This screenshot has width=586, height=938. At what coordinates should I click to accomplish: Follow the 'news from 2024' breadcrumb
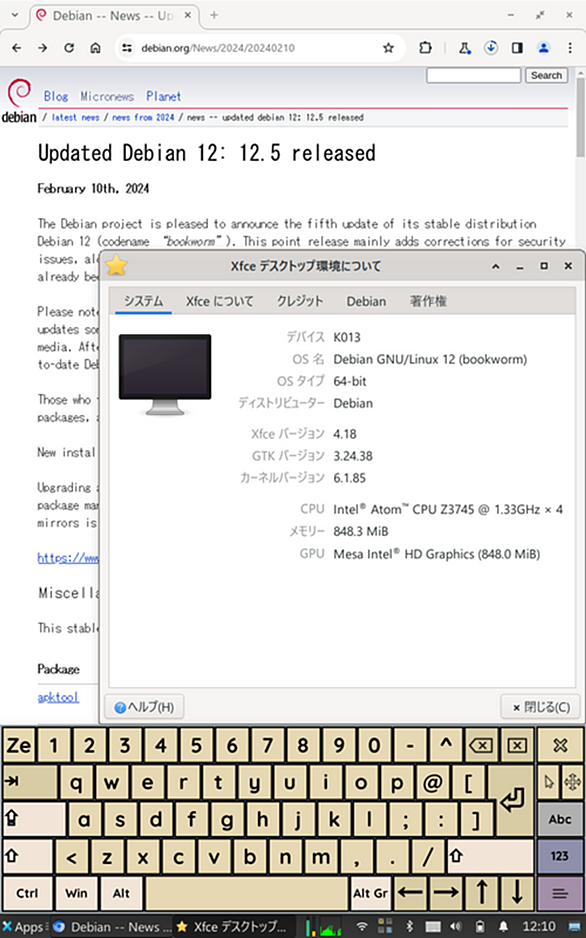(x=143, y=117)
